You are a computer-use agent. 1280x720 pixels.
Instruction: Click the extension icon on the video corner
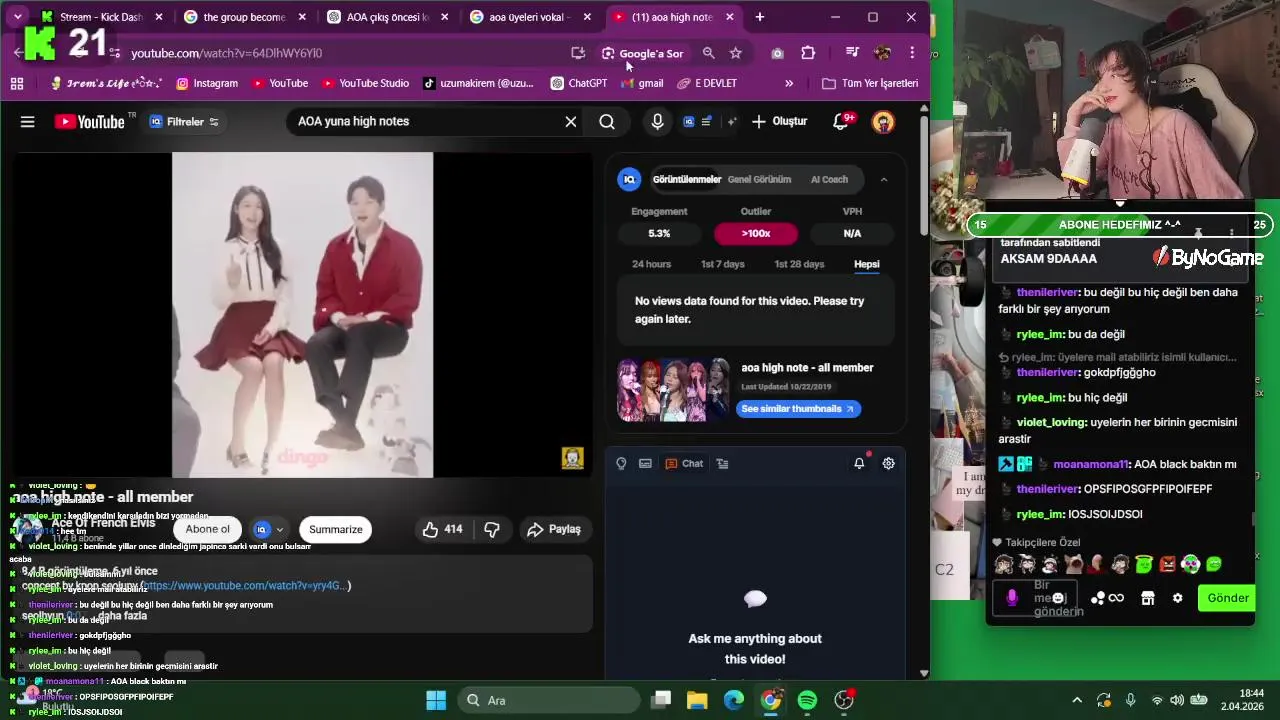572,458
